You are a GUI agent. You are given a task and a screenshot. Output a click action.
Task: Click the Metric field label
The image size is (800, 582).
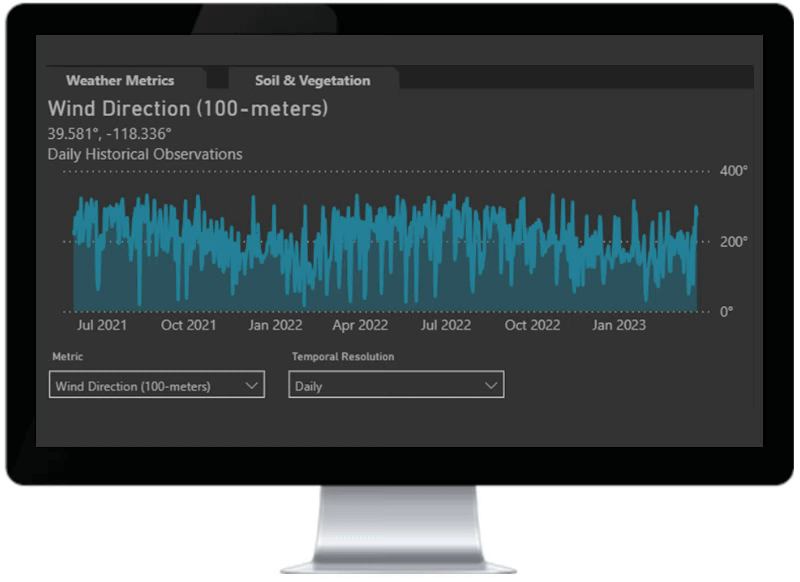(x=67, y=357)
